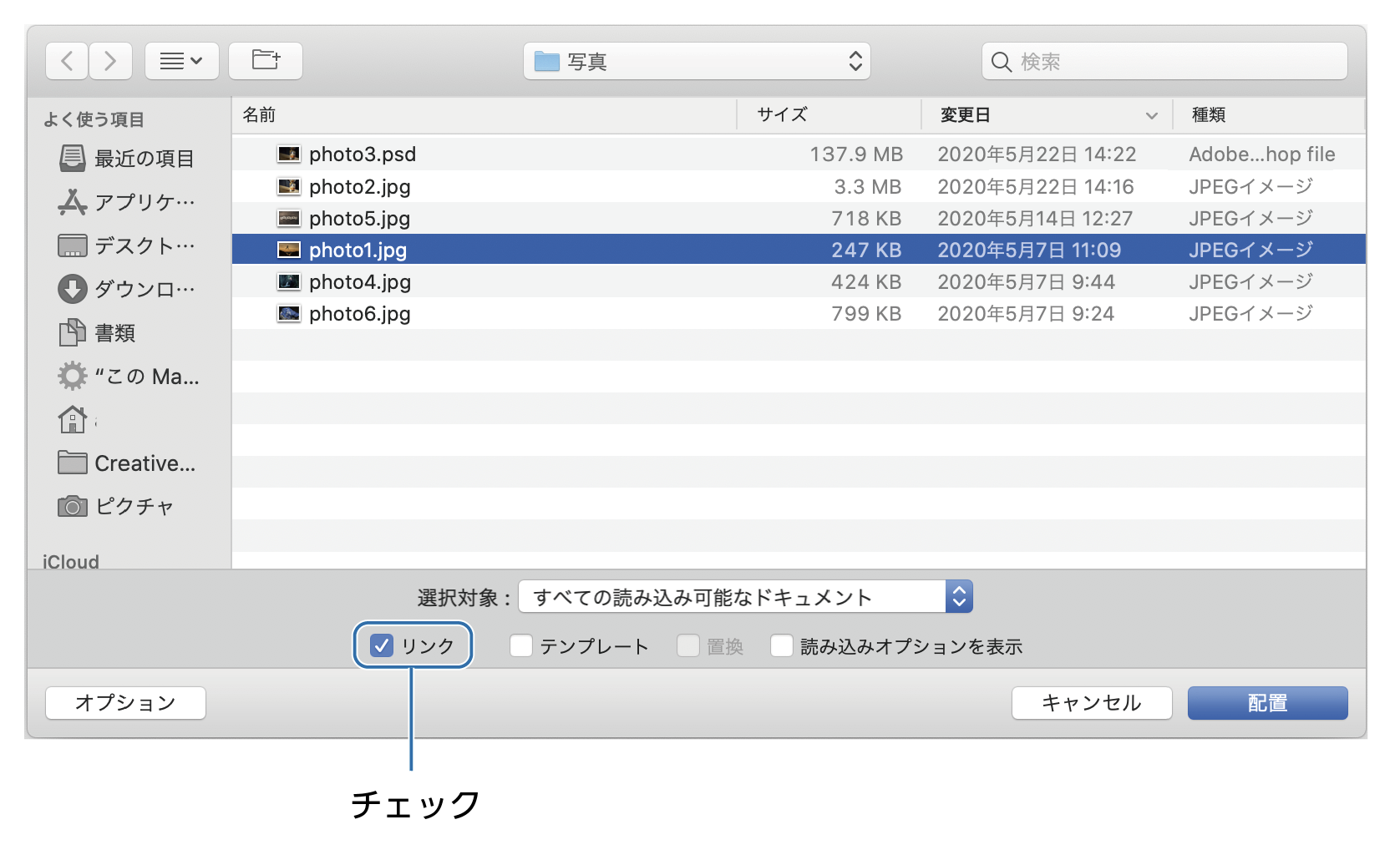Select the photo1.jpg thumbnail icon
This screenshot has width=1400, height=855.
click(x=289, y=250)
